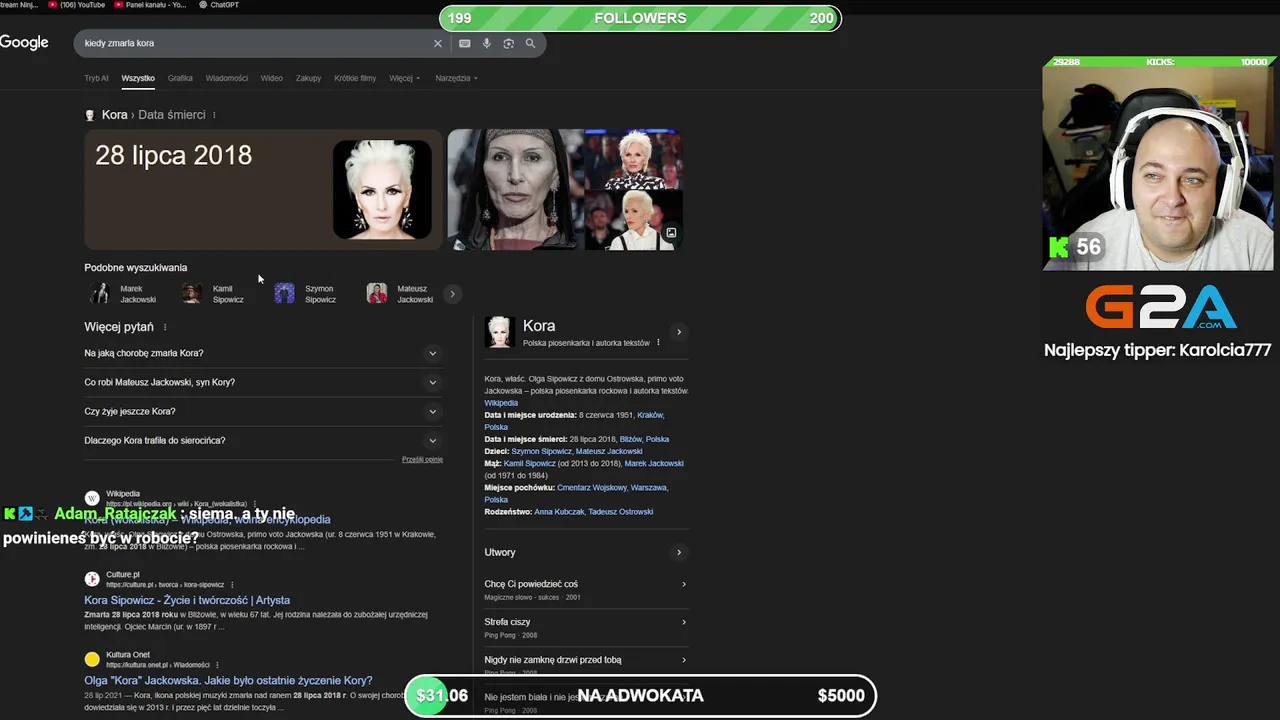Click Prześlij opinię feedback link
Screen dimensions: 1280x720
[422, 459]
